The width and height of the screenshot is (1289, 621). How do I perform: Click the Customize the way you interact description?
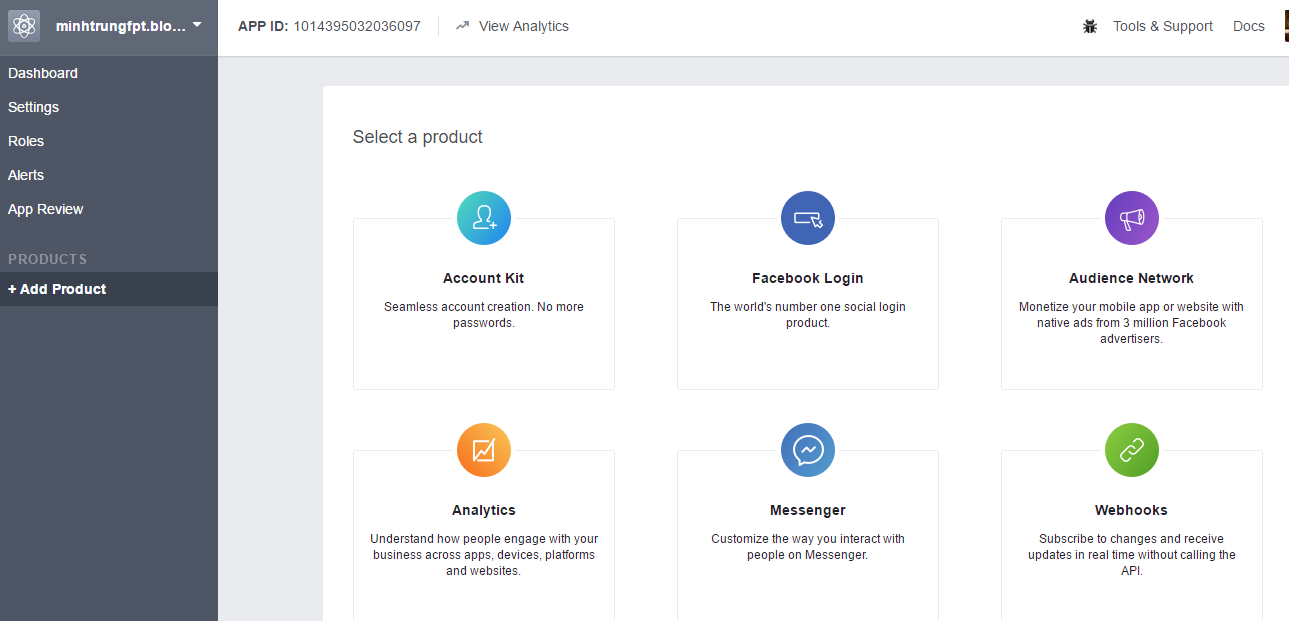[808, 547]
